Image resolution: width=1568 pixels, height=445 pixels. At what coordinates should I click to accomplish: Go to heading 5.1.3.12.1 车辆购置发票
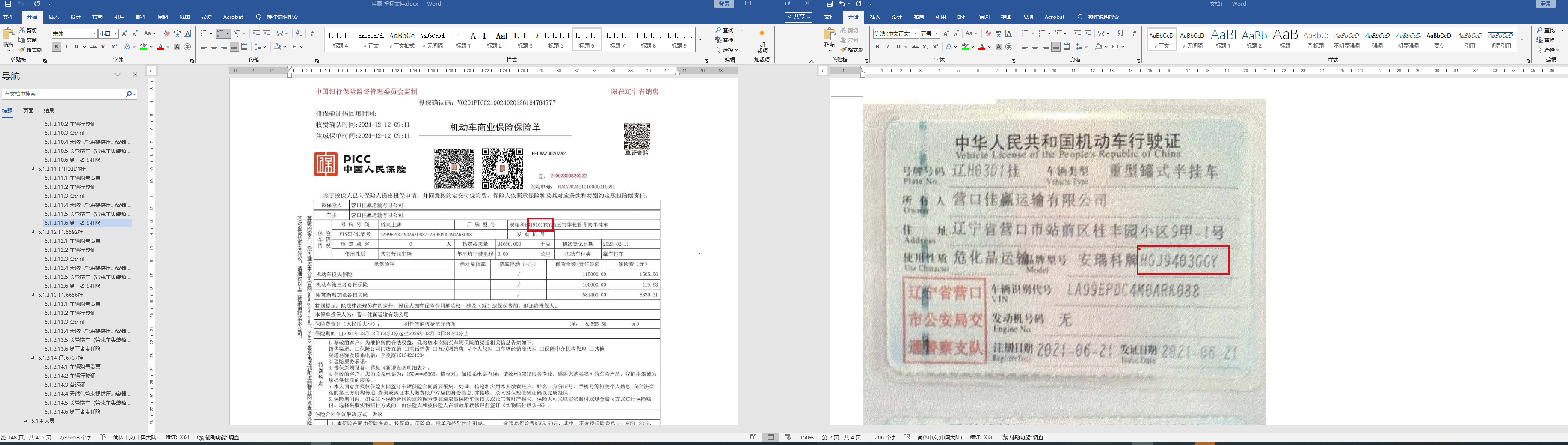72,242
